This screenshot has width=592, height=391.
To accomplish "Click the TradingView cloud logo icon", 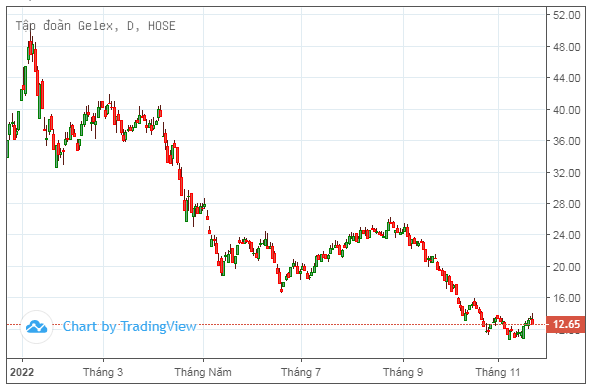I will 36,327.
